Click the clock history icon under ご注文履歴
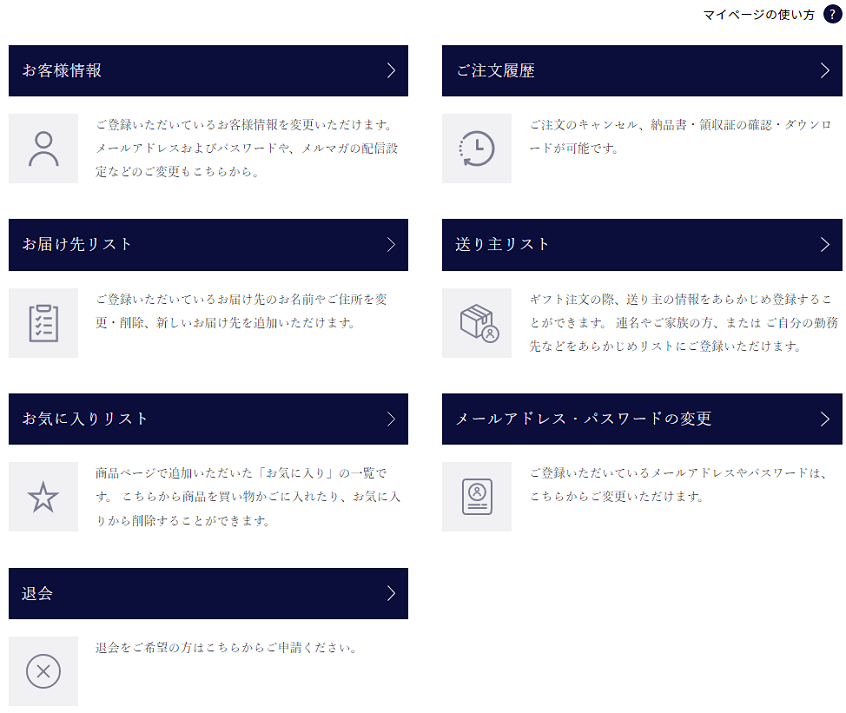 (476, 149)
